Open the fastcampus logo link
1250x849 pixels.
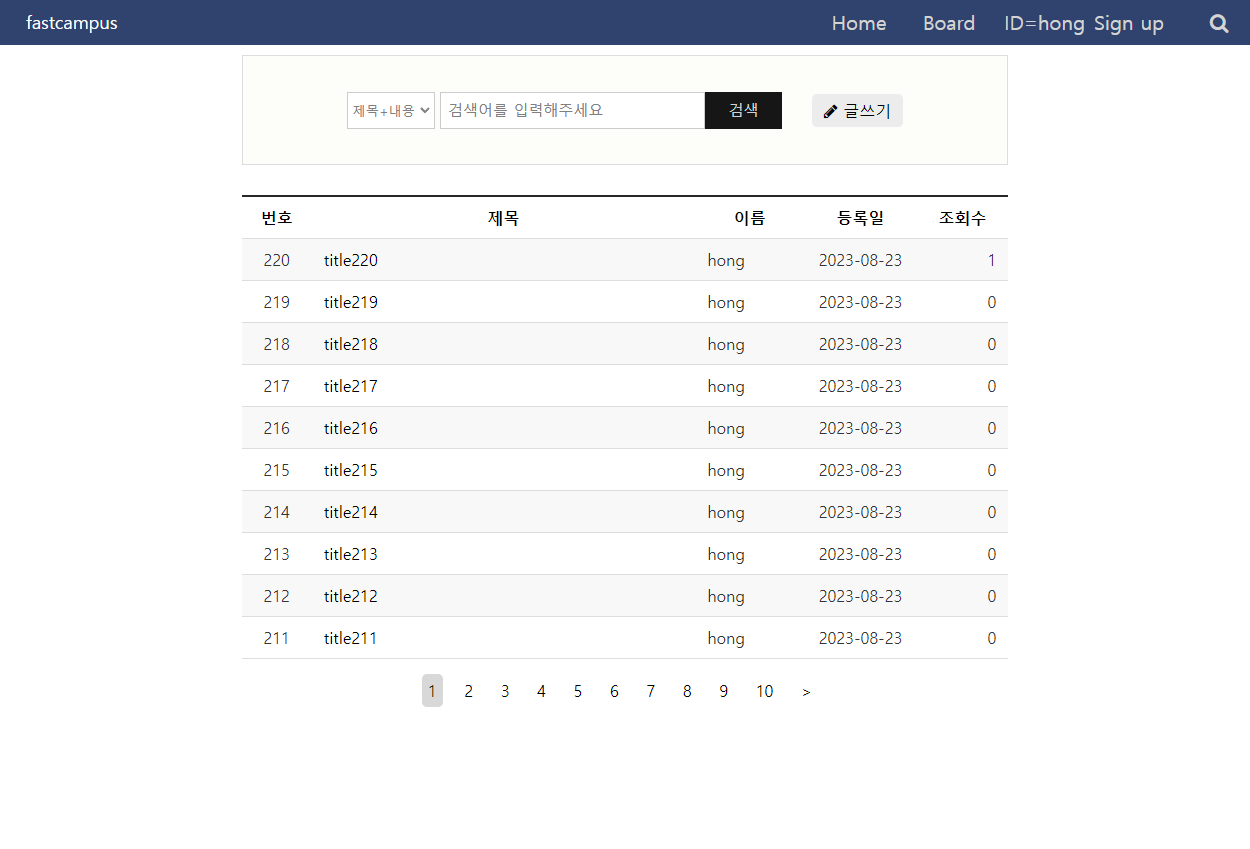click(72, 23)
